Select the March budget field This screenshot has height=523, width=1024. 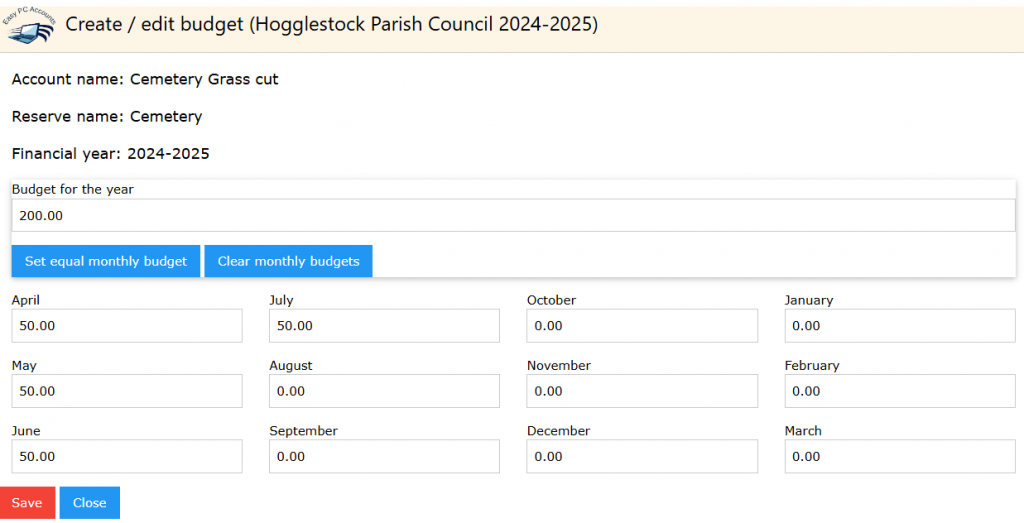(900, 456)
